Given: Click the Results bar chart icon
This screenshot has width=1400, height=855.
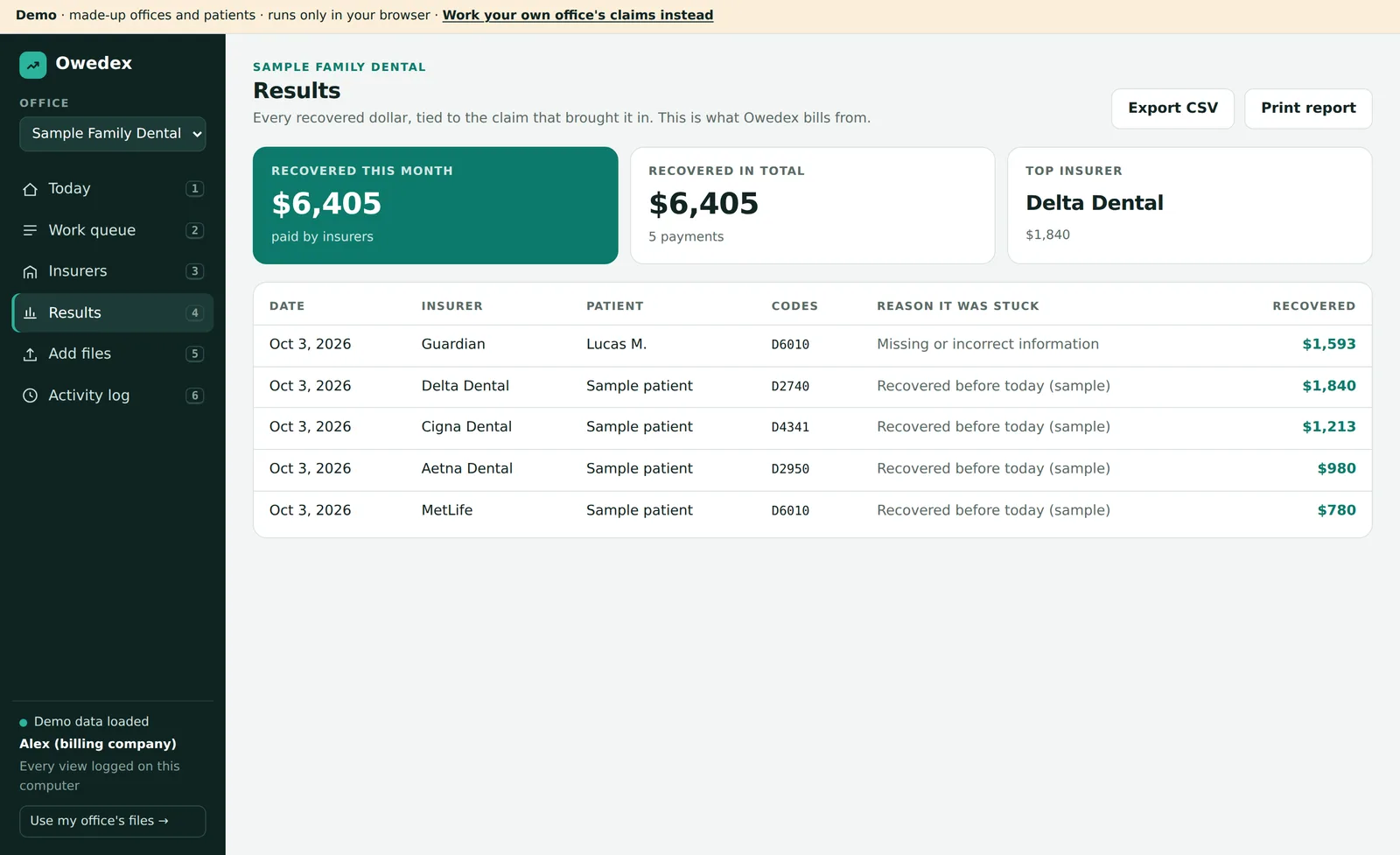Looking at the screenshot, I should (x=30, y=312).
